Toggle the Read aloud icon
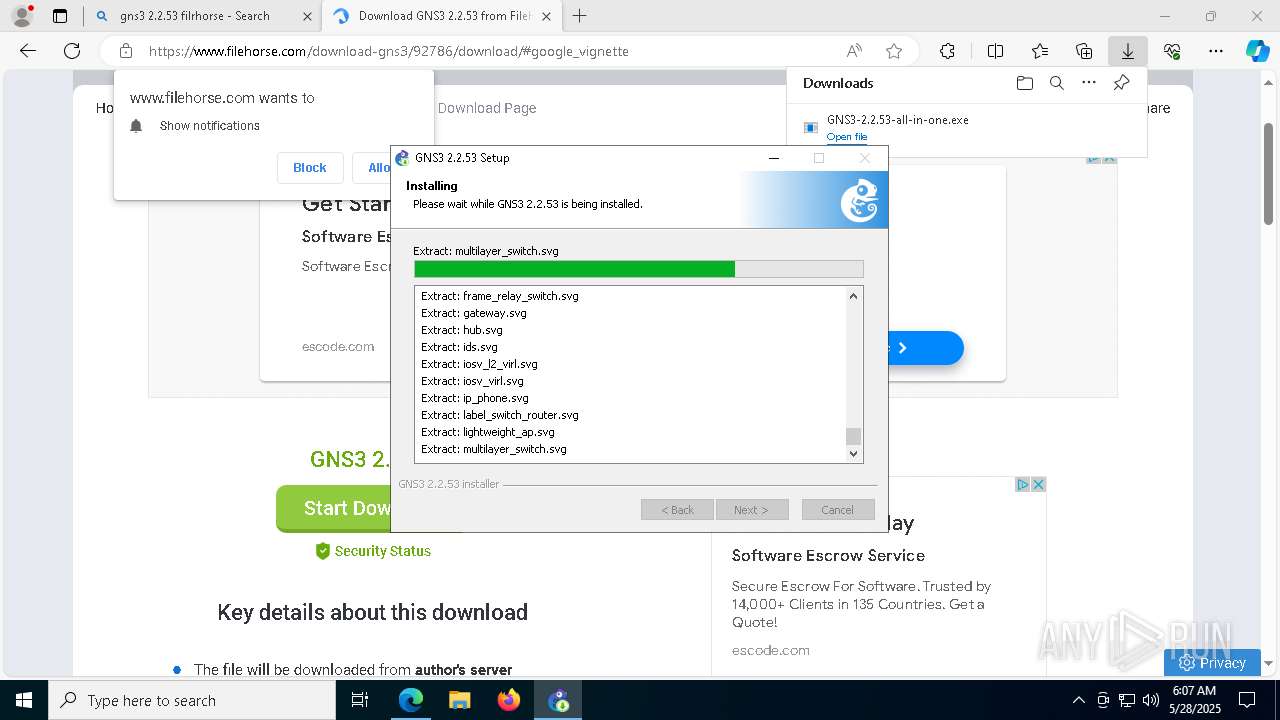The width and height of the screenshot is (1280, 720). [854, 51]
